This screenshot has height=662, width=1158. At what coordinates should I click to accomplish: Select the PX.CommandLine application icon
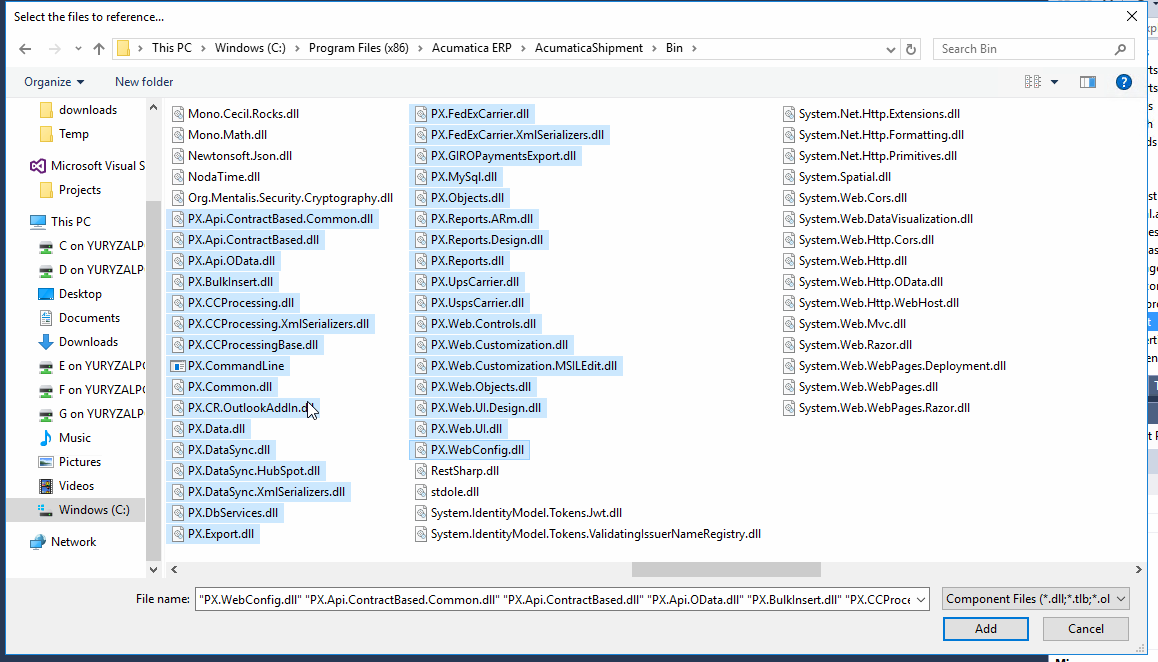177,366
